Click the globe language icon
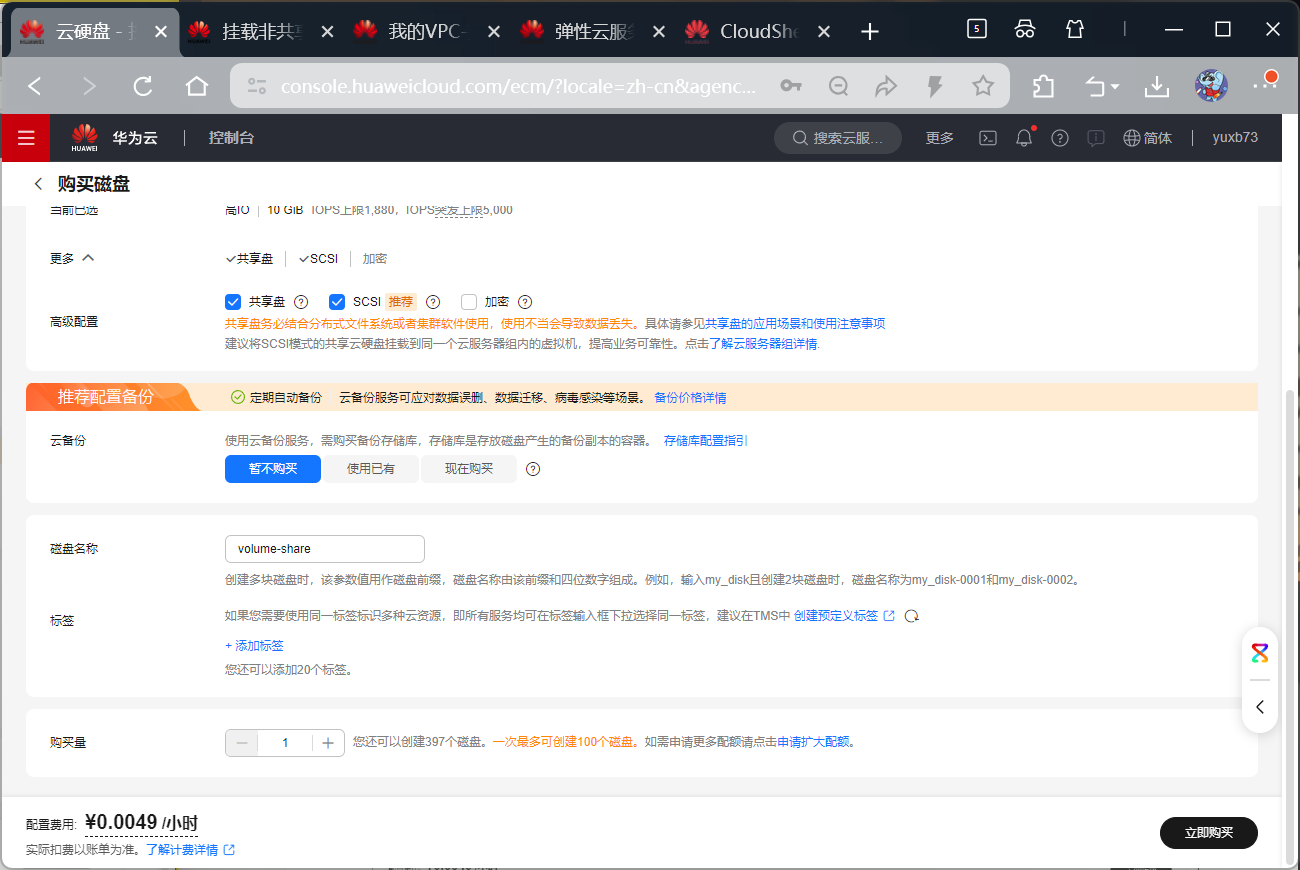 tap(1132, 138)
